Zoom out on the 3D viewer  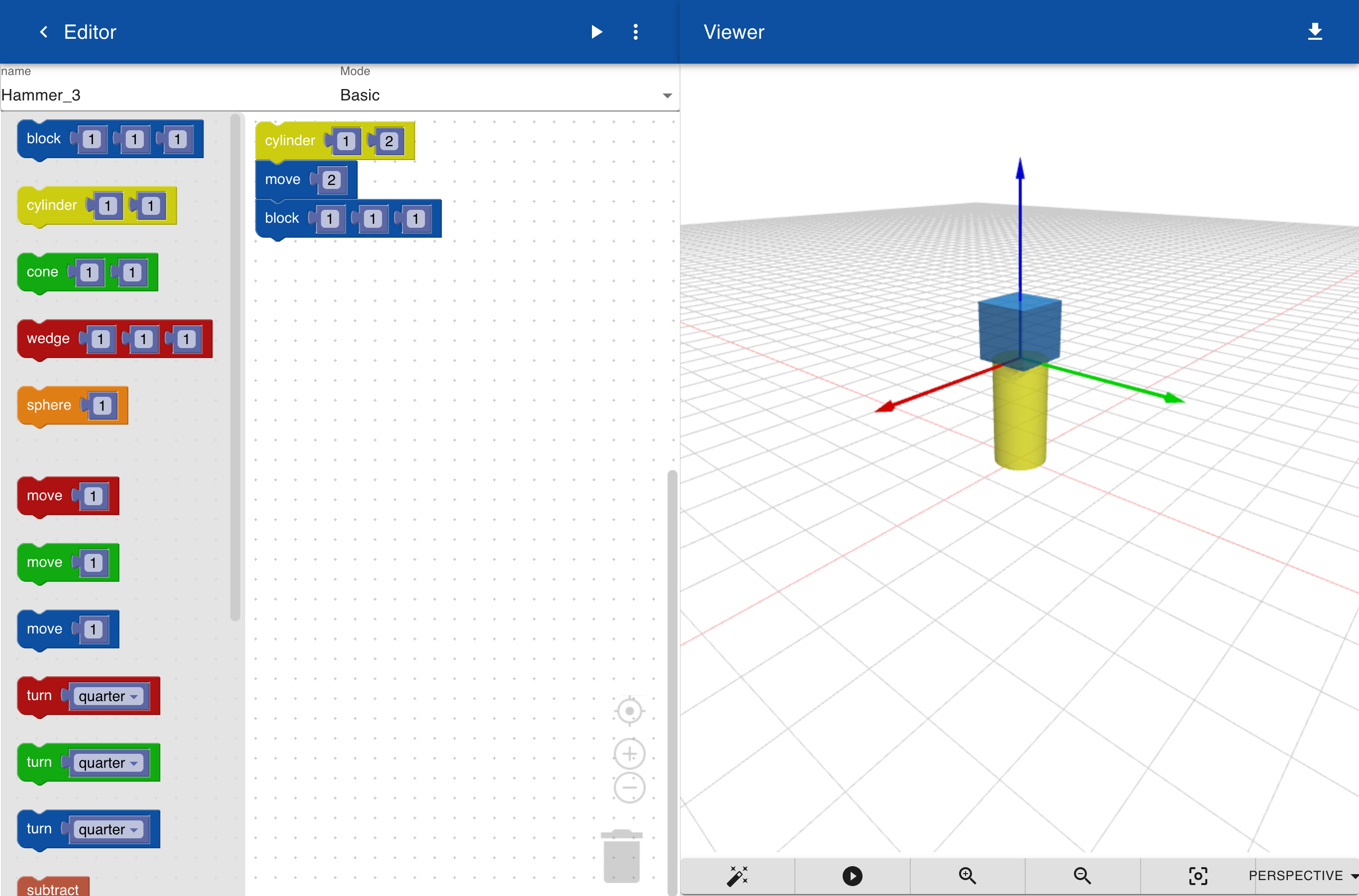[x=1082, y=876]
